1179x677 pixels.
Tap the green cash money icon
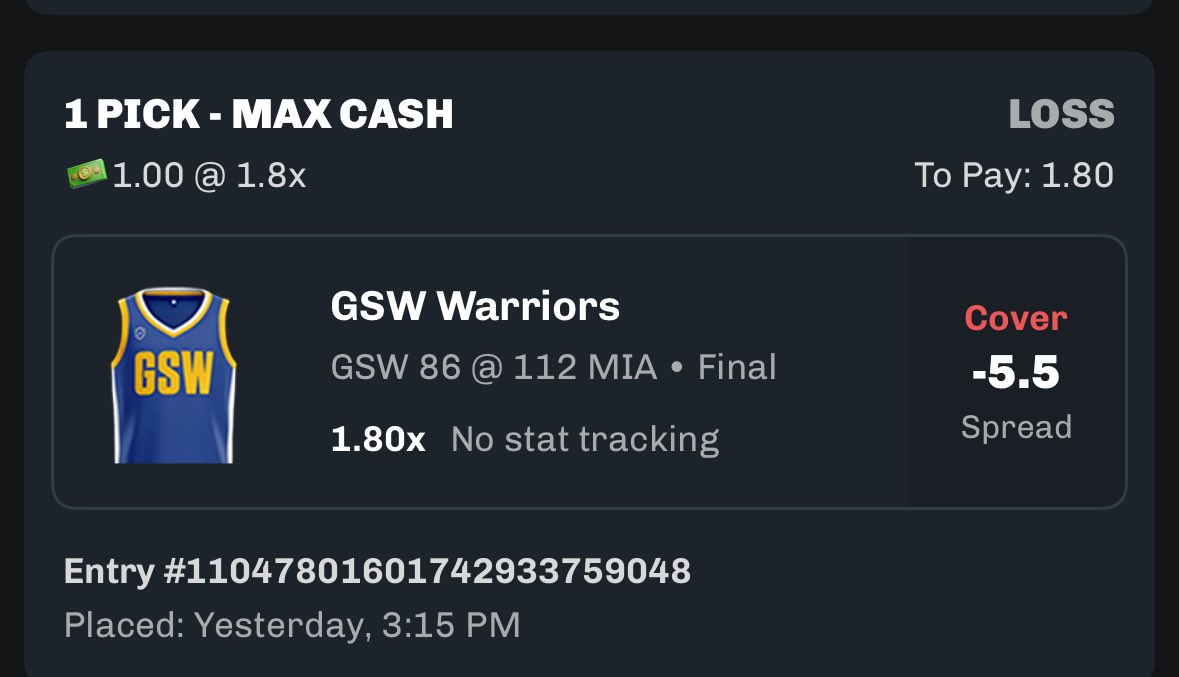(86, 174)
